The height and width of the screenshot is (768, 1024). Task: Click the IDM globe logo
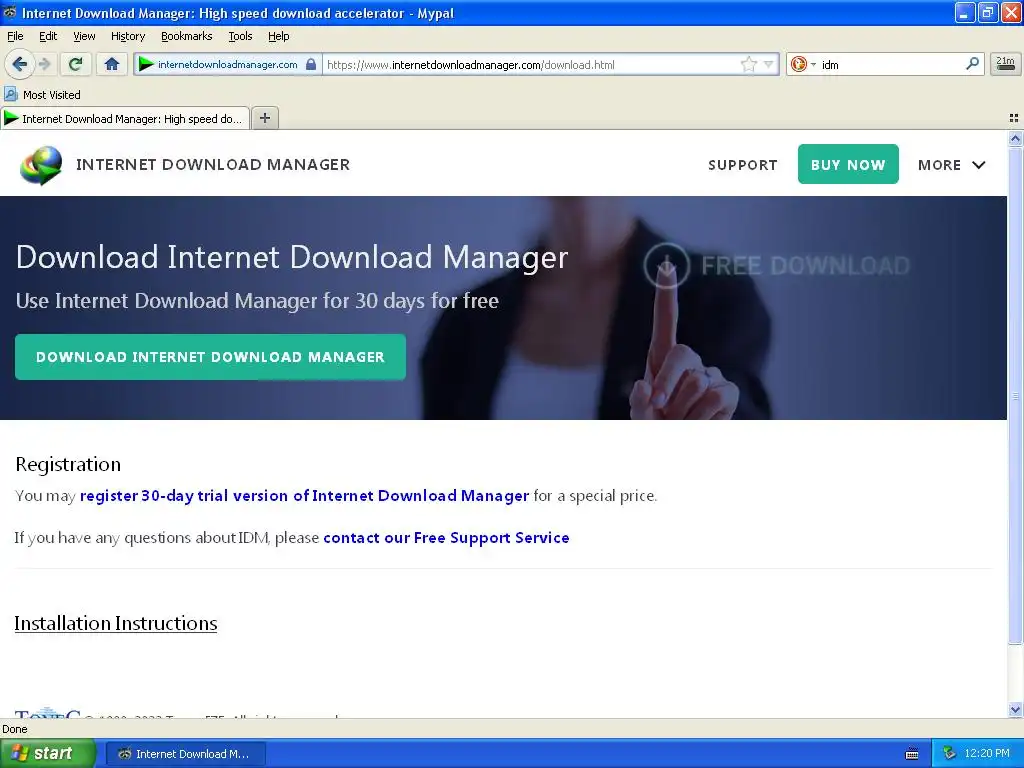point(41,165)
